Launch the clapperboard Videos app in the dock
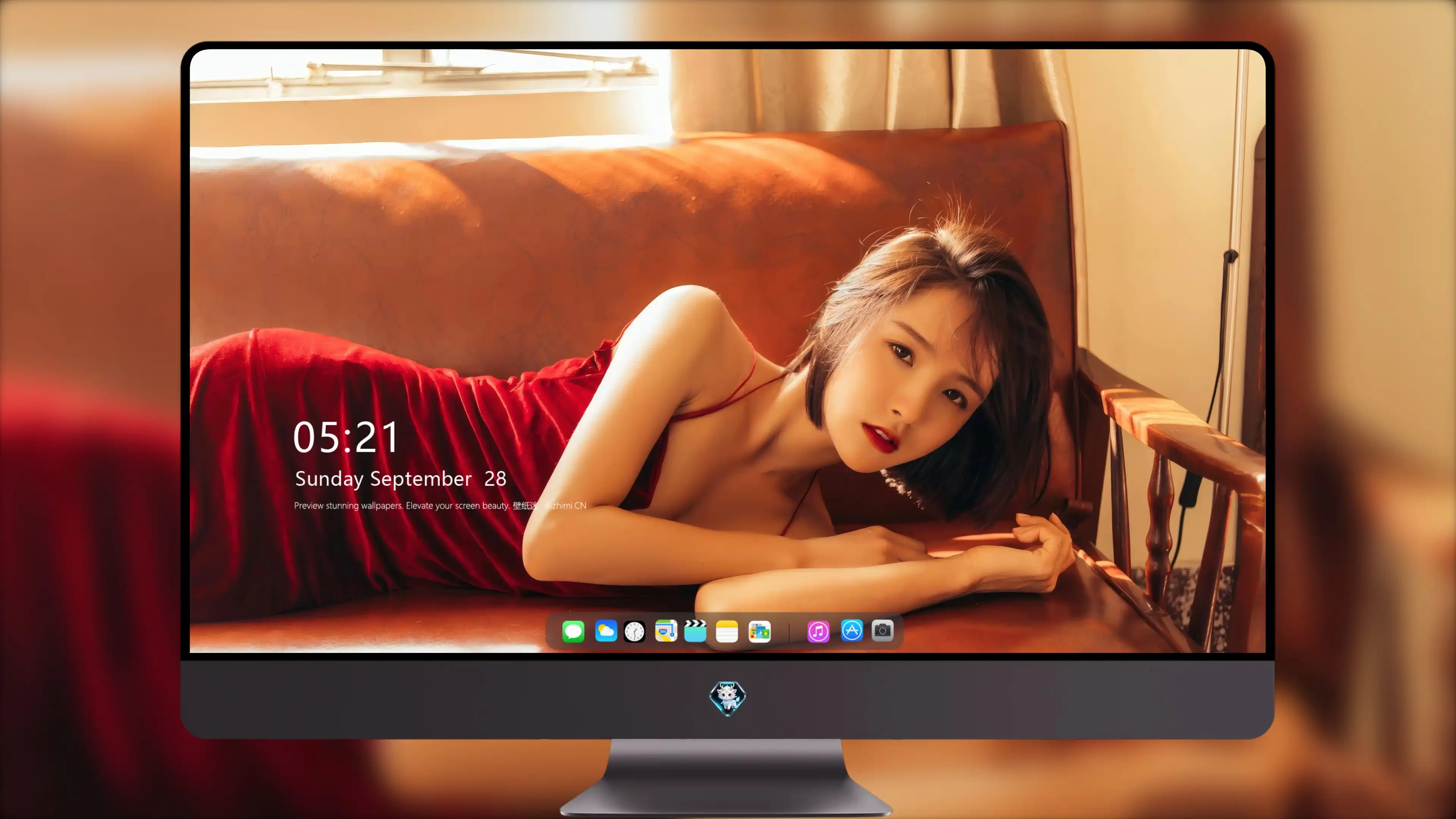1456x819 pixels. 695,631
